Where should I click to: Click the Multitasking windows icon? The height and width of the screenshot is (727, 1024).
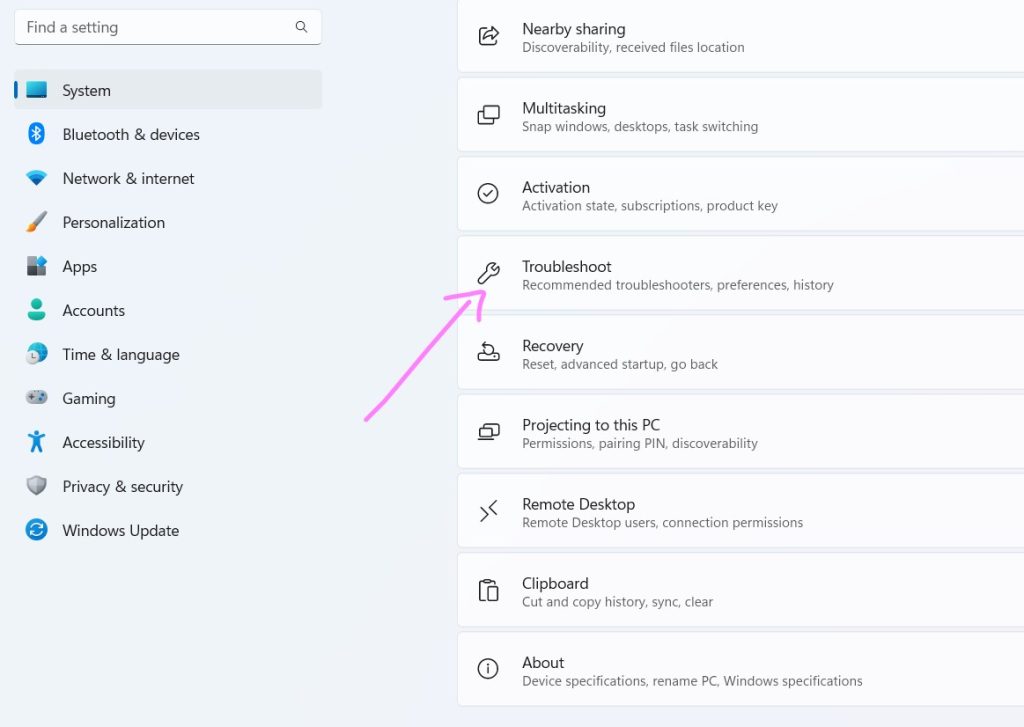[488, 115]
